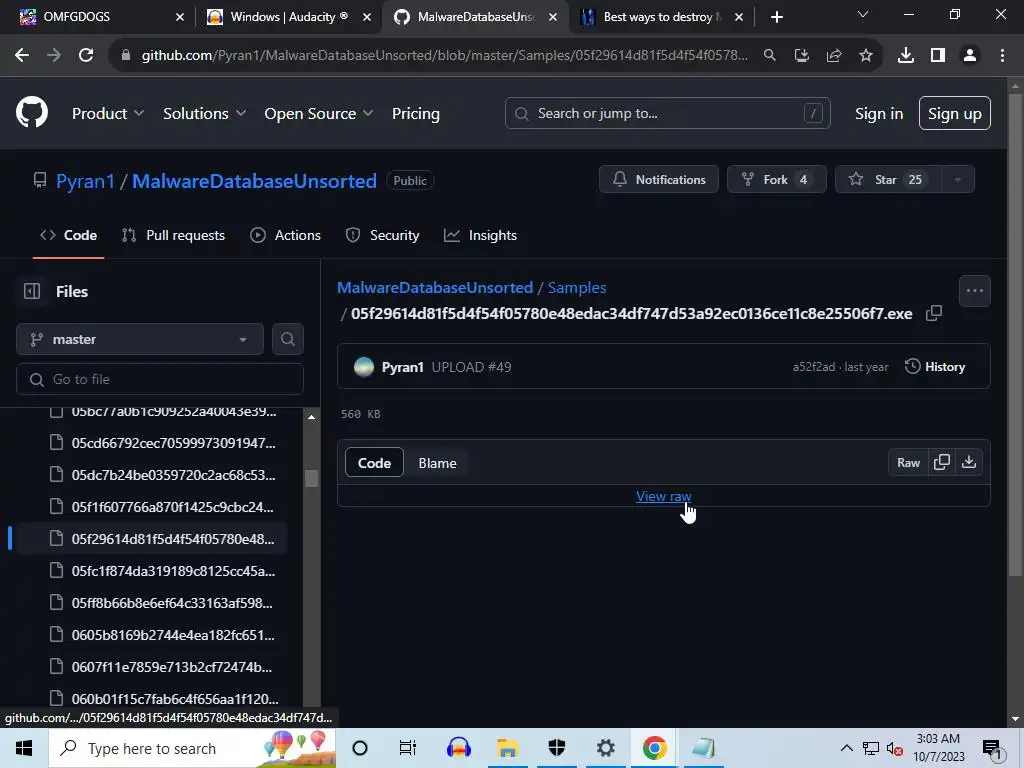The height and width of the screenshot is (768, 1024).
Task: Expand the Solutions menu
Action: [204, 114]
